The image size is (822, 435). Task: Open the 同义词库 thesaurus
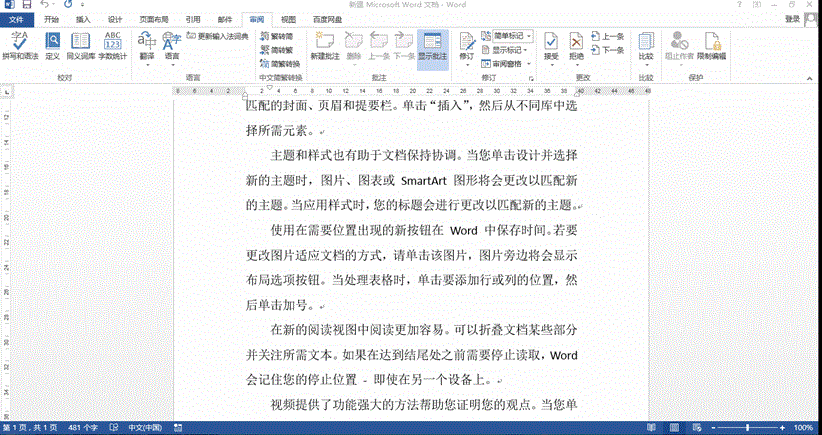(82, 45)
